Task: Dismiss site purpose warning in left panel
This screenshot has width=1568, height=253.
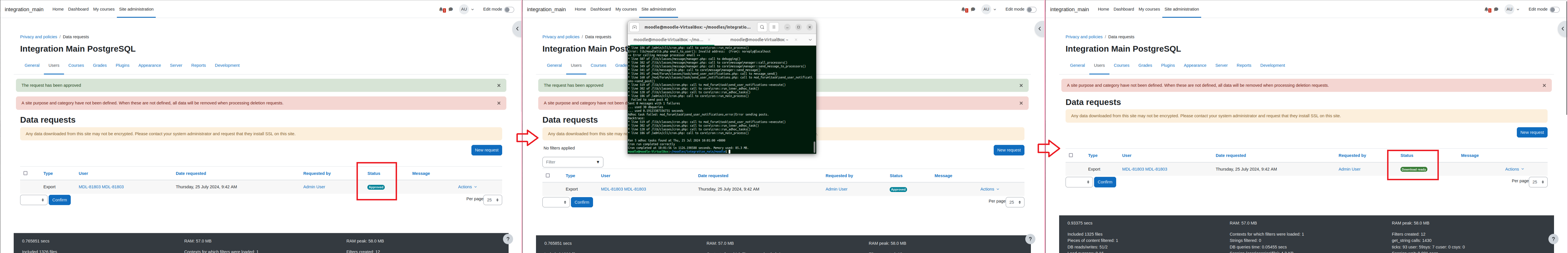Action: pyautogui.click(x=499, y=103)
